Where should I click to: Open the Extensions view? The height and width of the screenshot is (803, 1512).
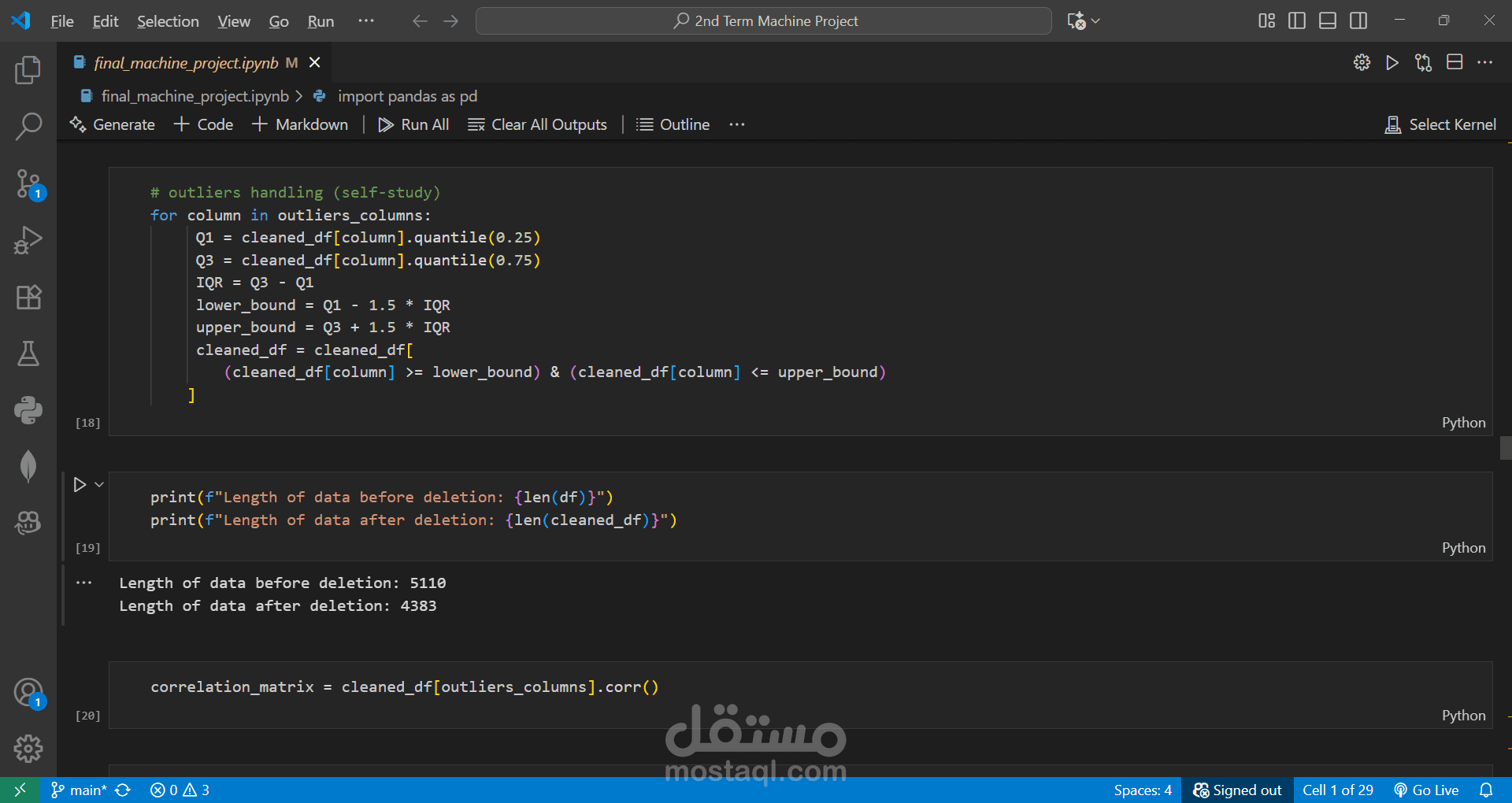pyautogui.click(x=28, y=297)
